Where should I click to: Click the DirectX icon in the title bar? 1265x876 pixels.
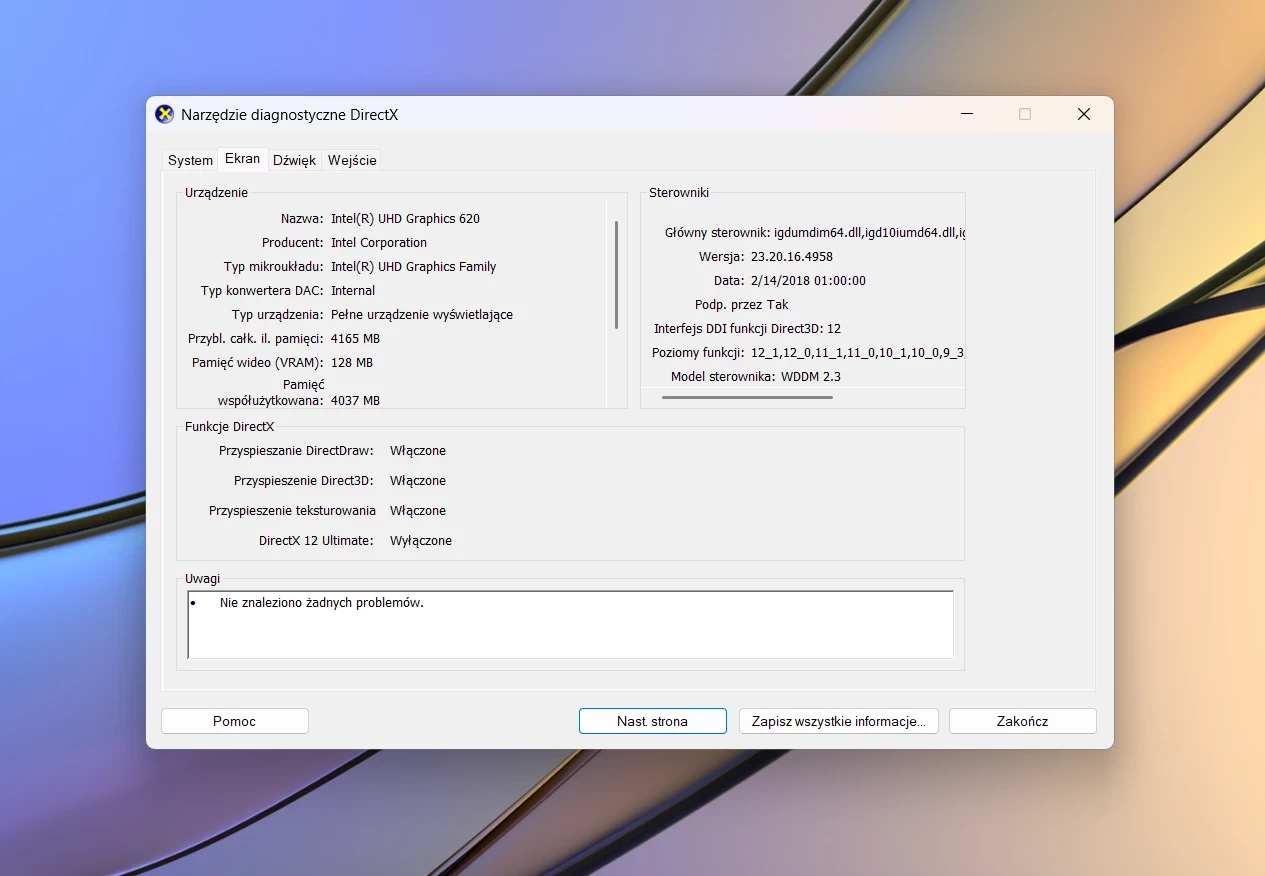[165, 114]
